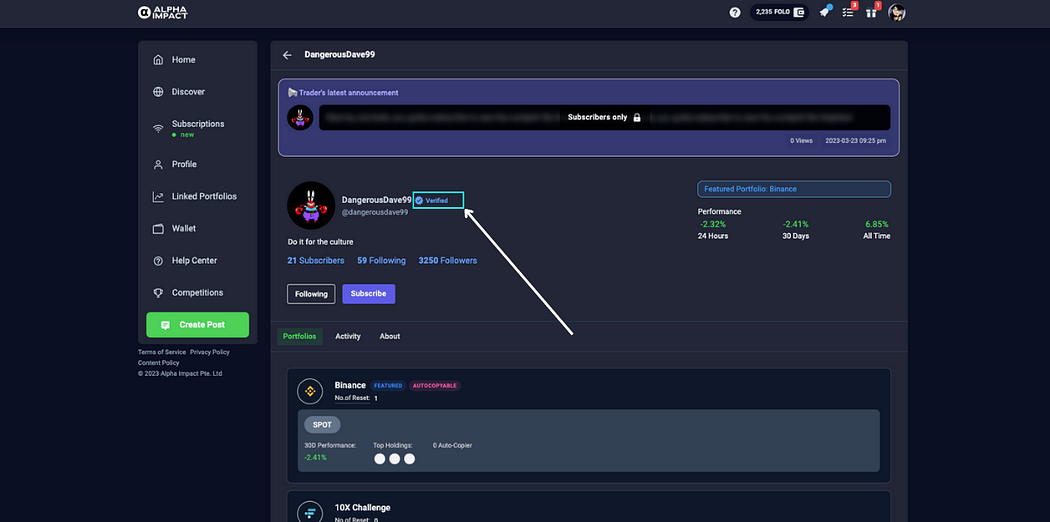Click the AUTOCOPYABLE tag on Binance
The width and height of the screenshot is (1050, 522).
click(435, 385)
